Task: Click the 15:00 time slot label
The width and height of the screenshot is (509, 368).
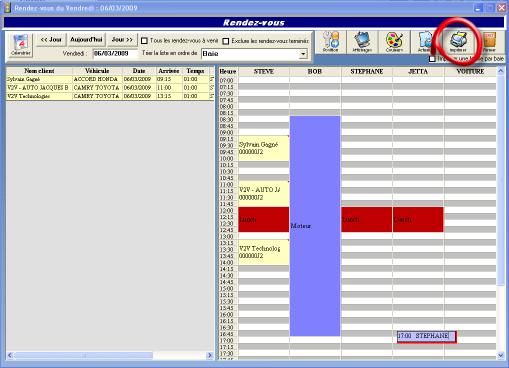Action: click(227, 288)
